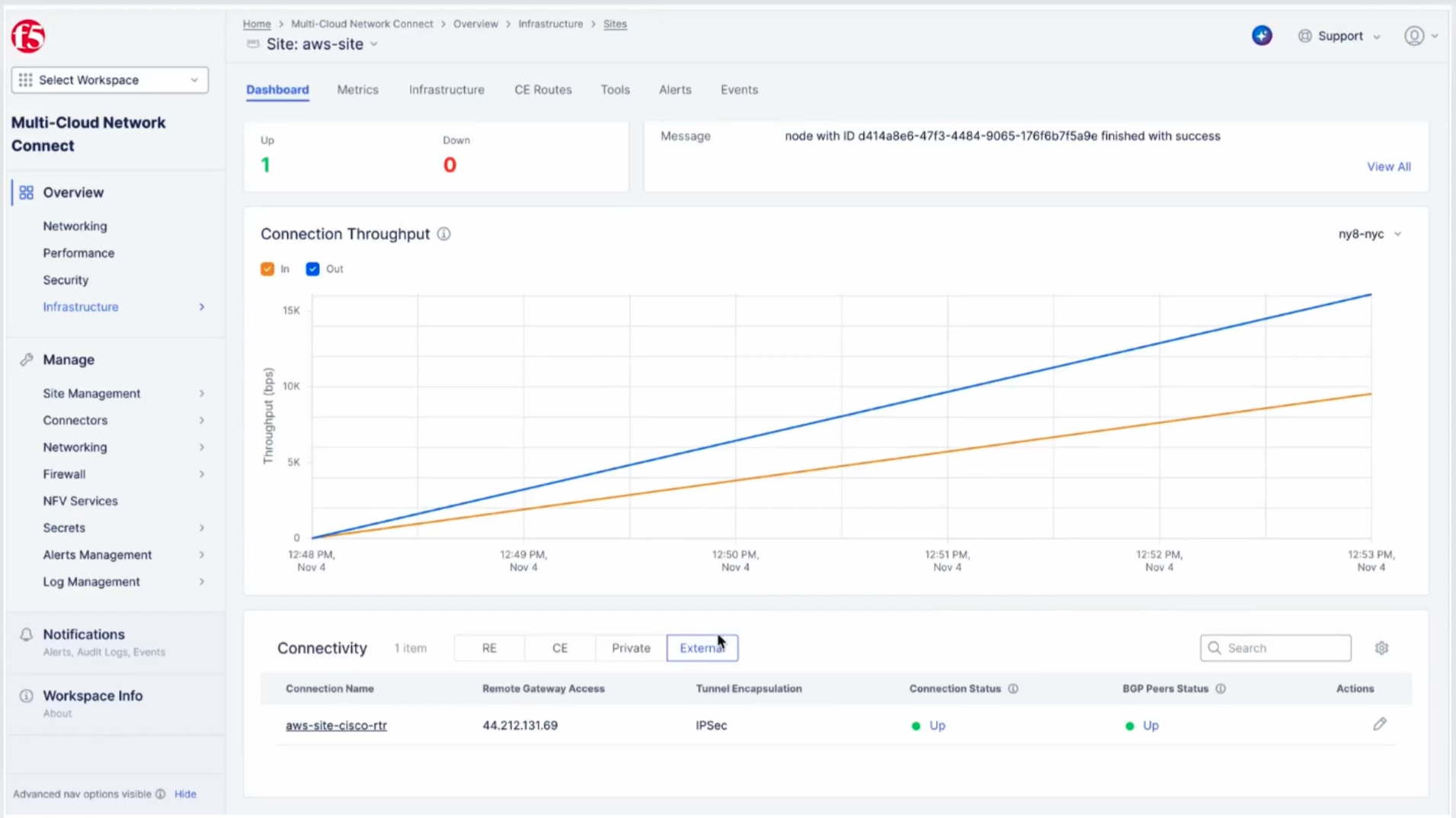
Task: Click the Connection Status info icon
Action: (1013, 688)
